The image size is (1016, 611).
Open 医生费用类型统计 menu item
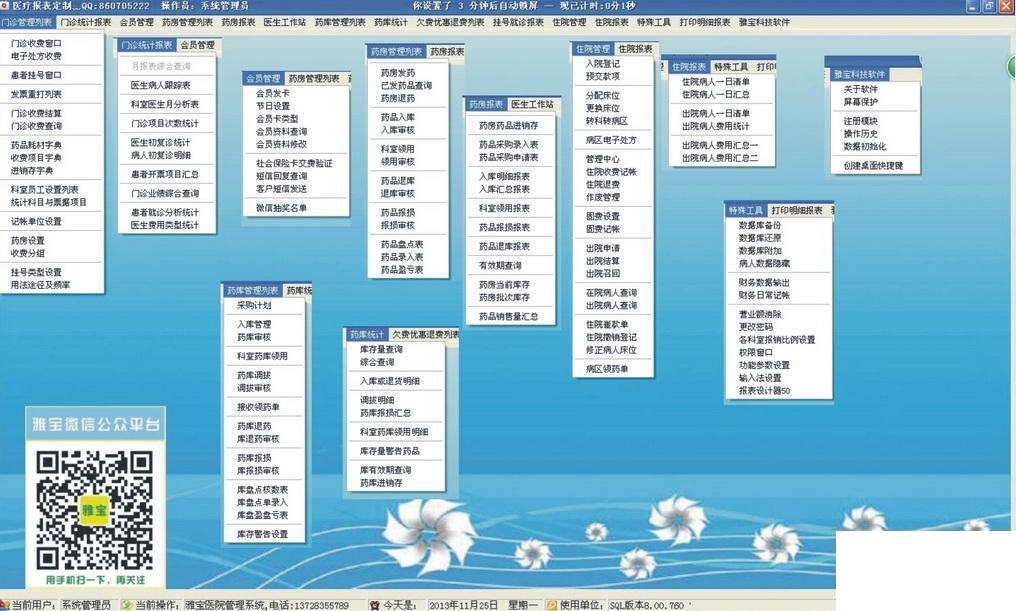165,225
